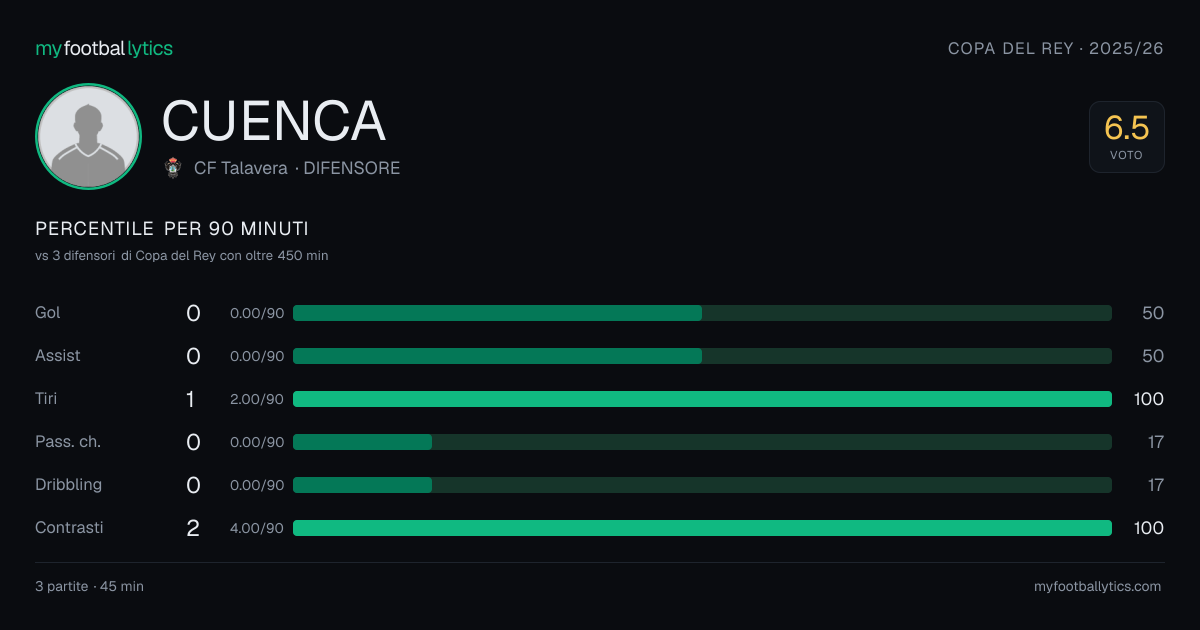The image size is (1200, 630).
Task: Select the Contrasti stat label
Action: 69,528
